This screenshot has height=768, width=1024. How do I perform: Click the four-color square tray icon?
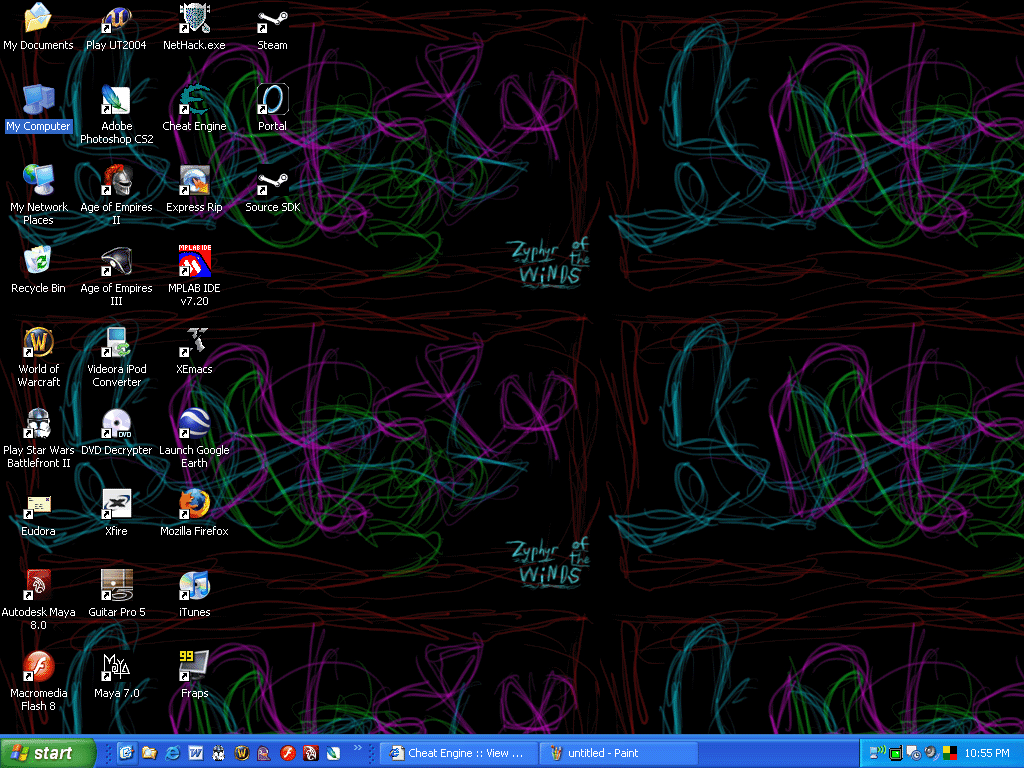pyautogui.click(x=950, y=753)
